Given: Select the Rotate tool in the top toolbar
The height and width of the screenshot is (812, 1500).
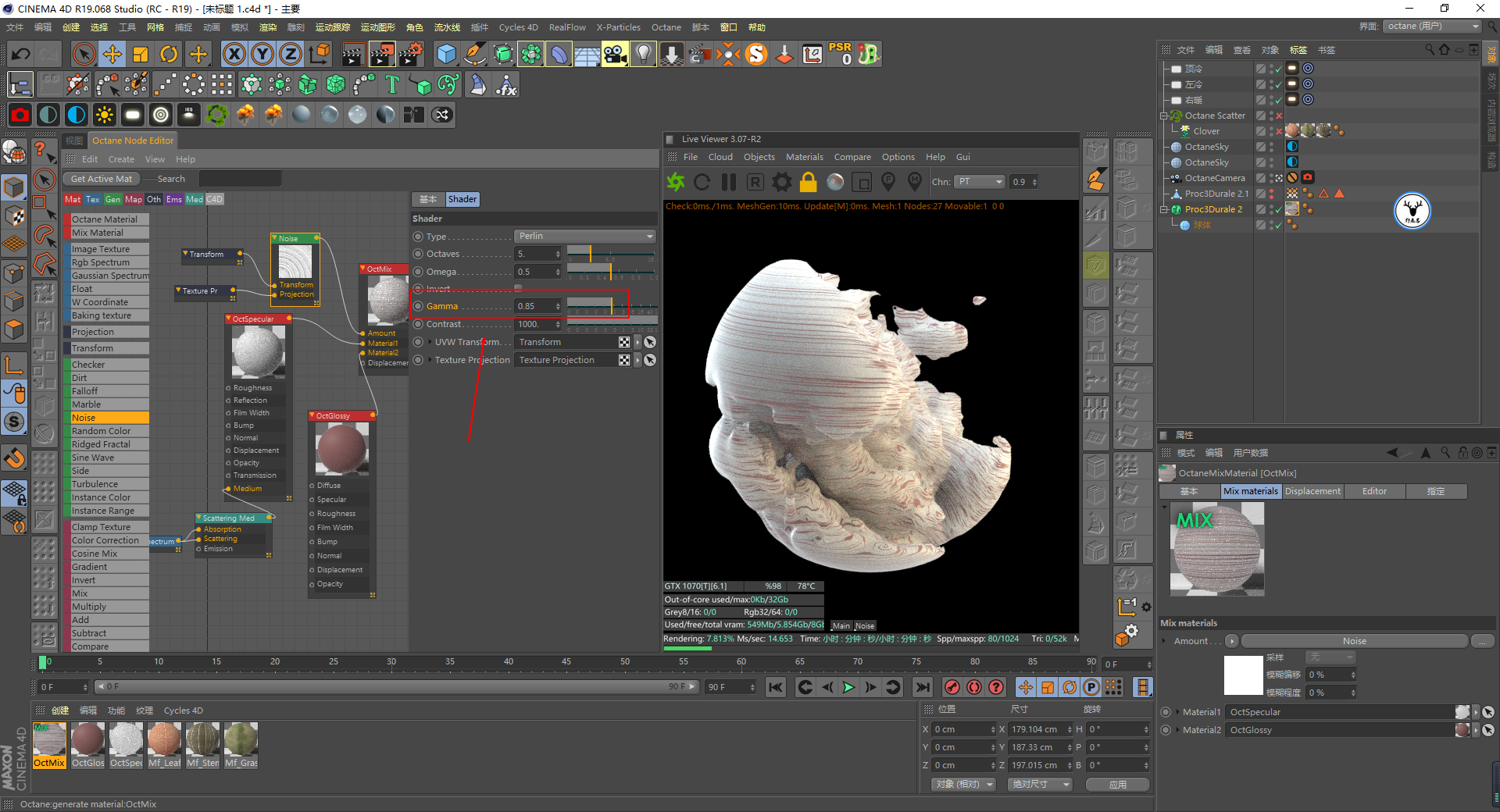Looking at the screenshot, I should [x=169, y=54].
